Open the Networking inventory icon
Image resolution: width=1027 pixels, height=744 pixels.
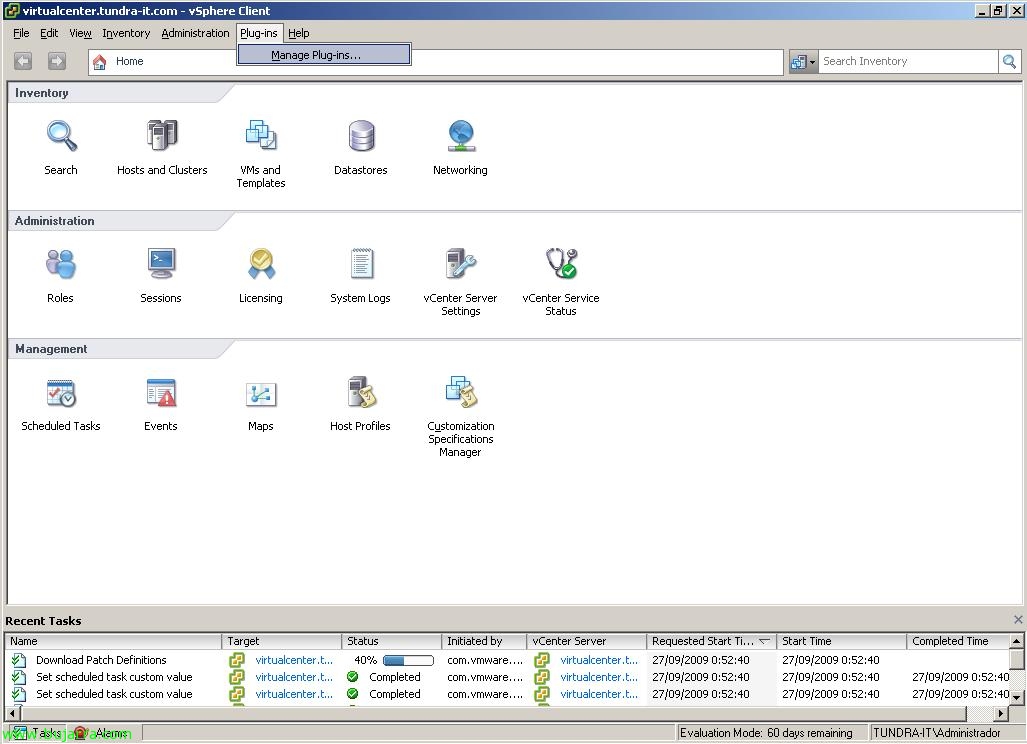pos(460,137)
